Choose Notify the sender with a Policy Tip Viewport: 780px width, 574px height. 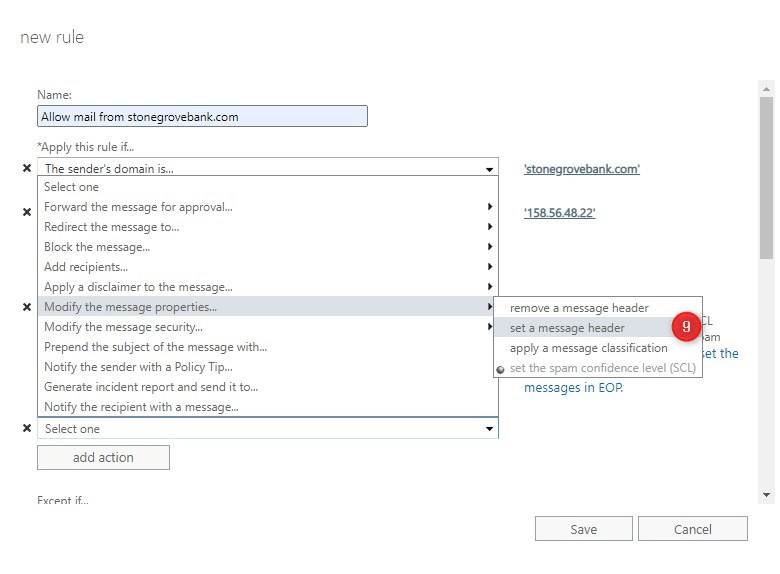coord(268,367)
